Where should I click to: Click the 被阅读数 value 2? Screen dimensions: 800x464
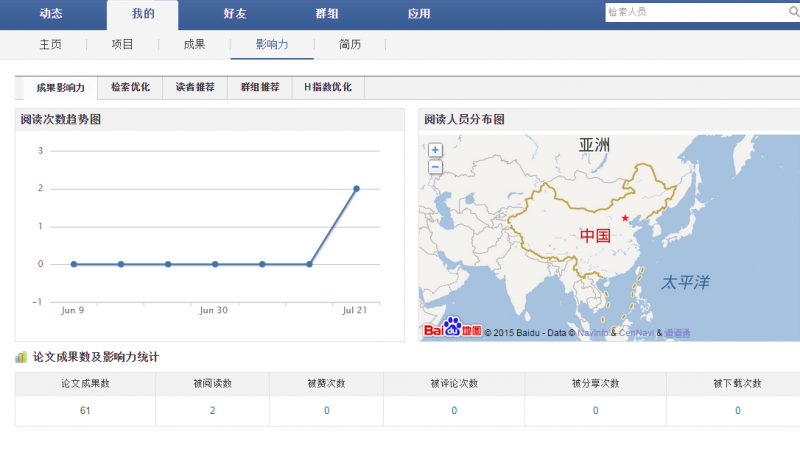coord(212,410)
